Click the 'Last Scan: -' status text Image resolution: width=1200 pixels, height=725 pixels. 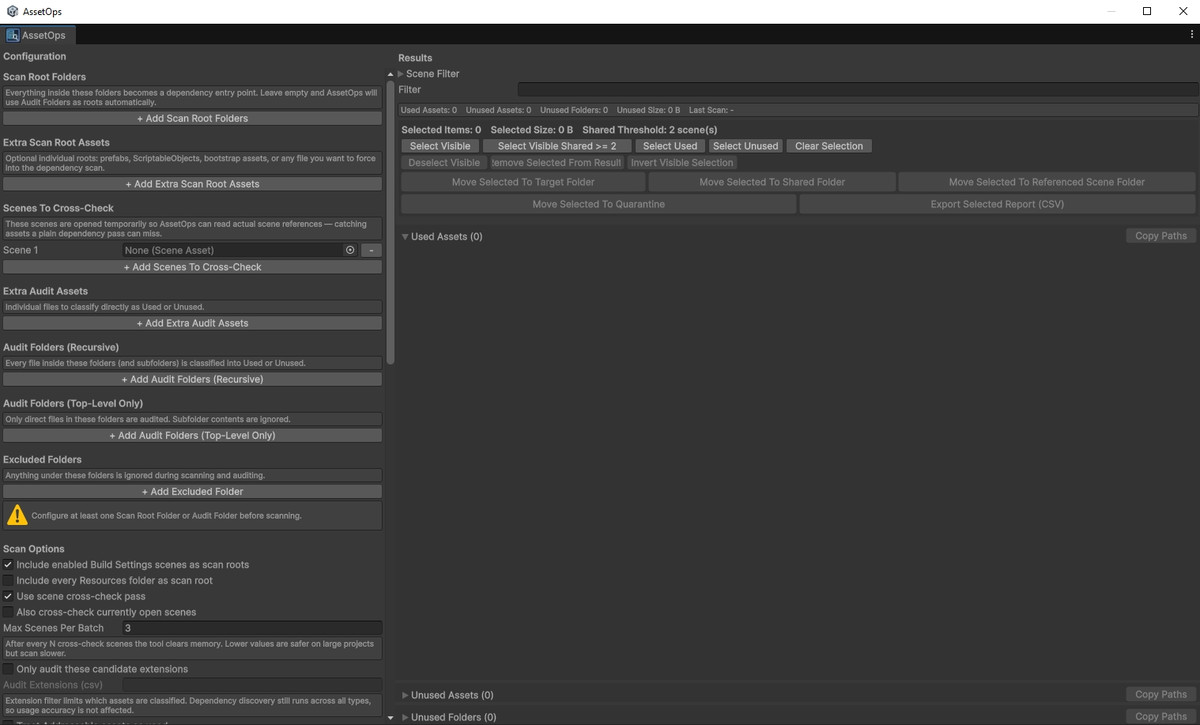(711, 110)
